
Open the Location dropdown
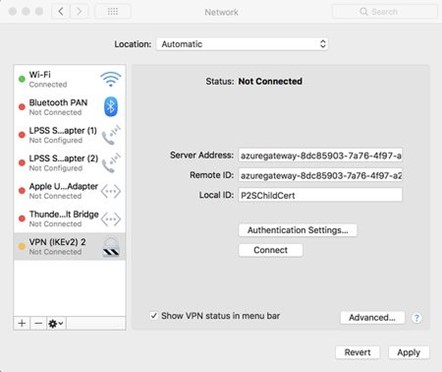(x=242, y=44)
